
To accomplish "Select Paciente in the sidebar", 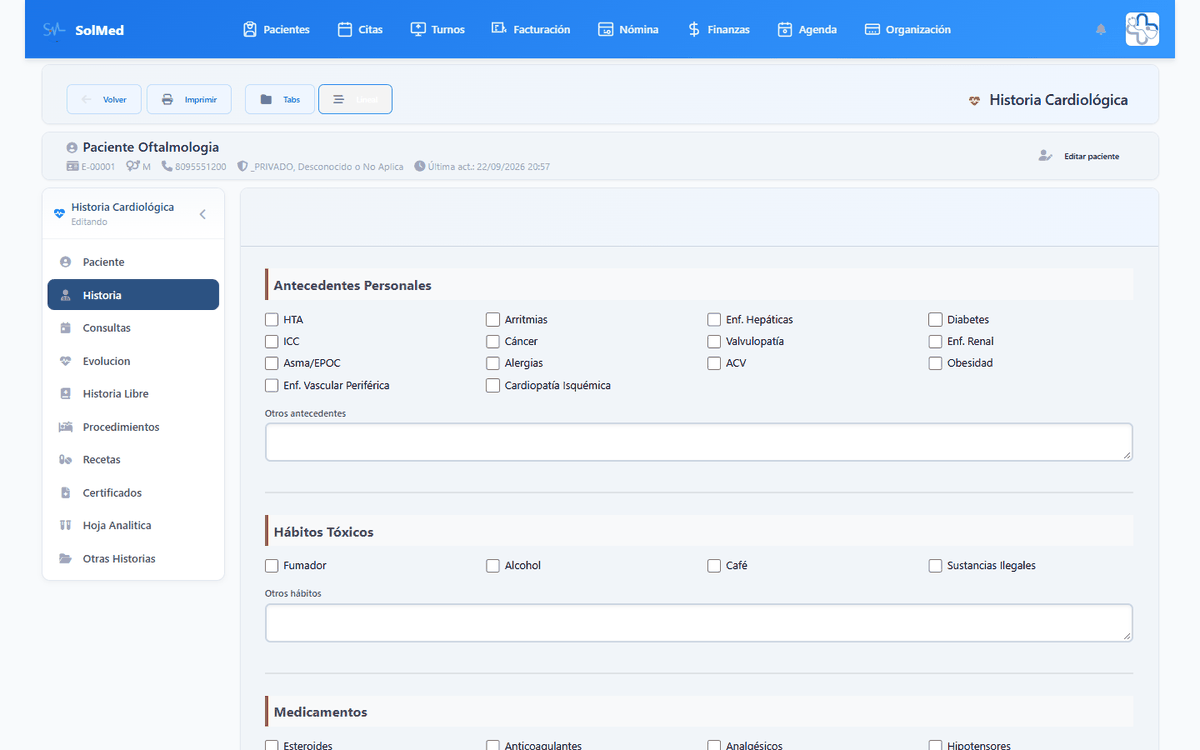I will 133,262.
